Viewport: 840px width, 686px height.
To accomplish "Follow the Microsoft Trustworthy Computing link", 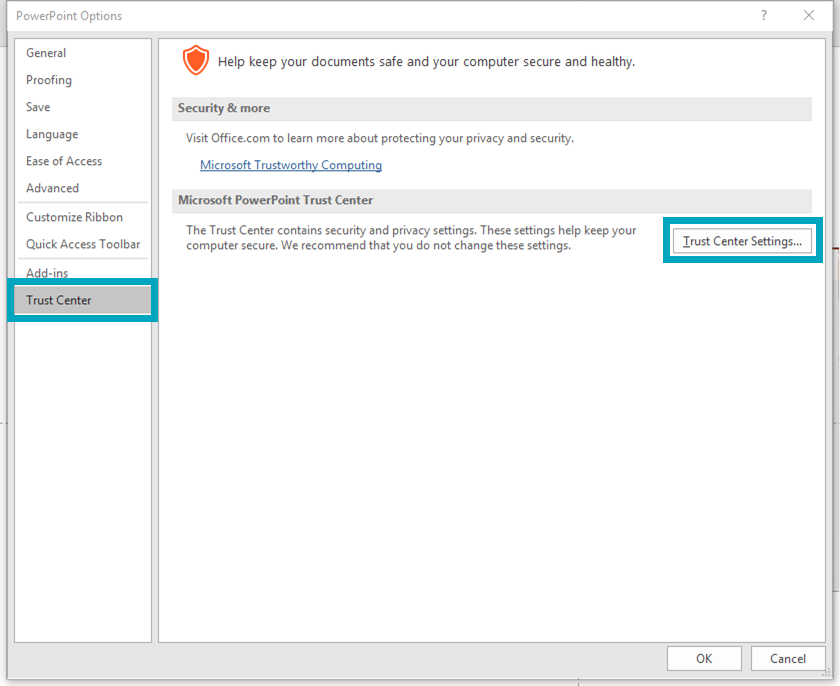I will tap(291, 165).
